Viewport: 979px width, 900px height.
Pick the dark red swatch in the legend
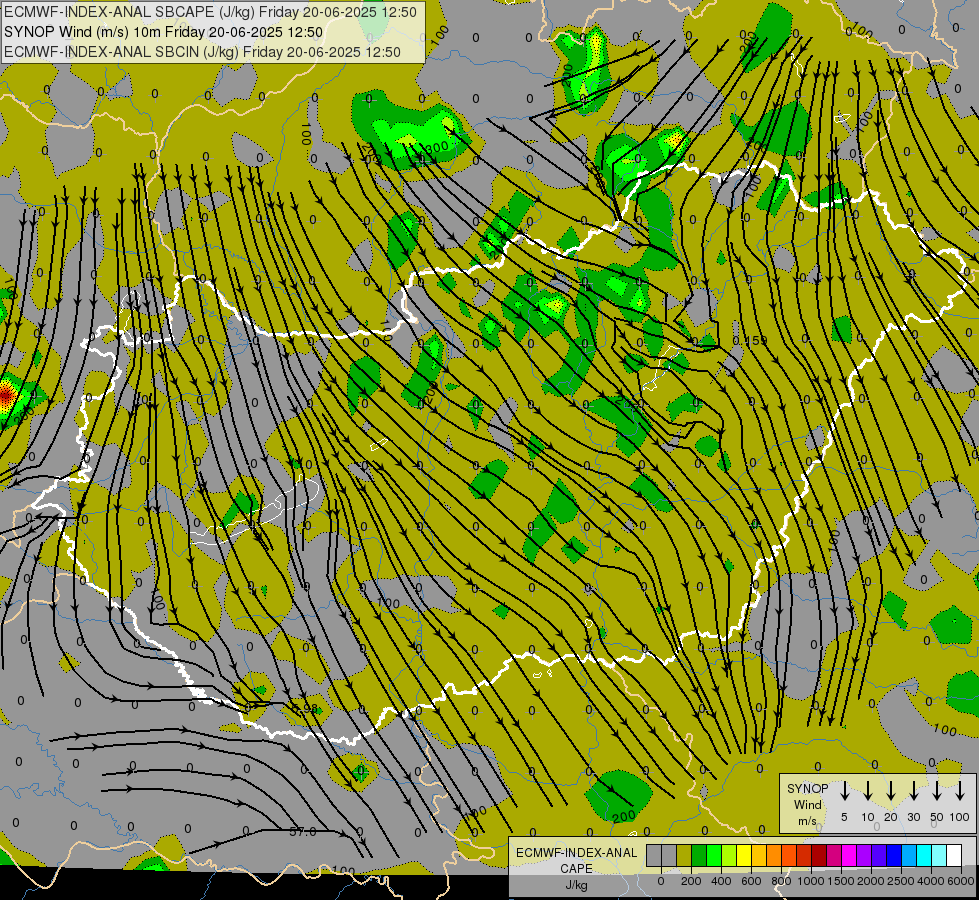pyautogui.click(x=819, y=855)
